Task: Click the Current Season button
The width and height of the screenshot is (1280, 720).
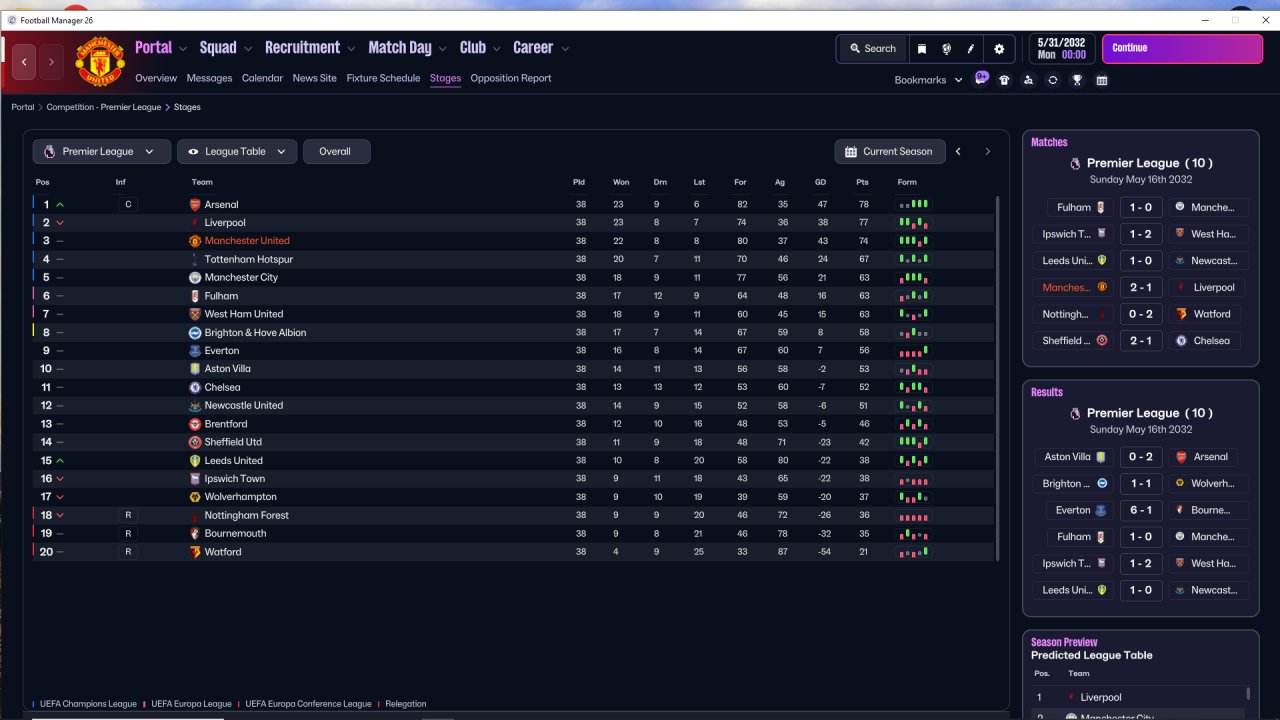Action: (x=889, y=152)
